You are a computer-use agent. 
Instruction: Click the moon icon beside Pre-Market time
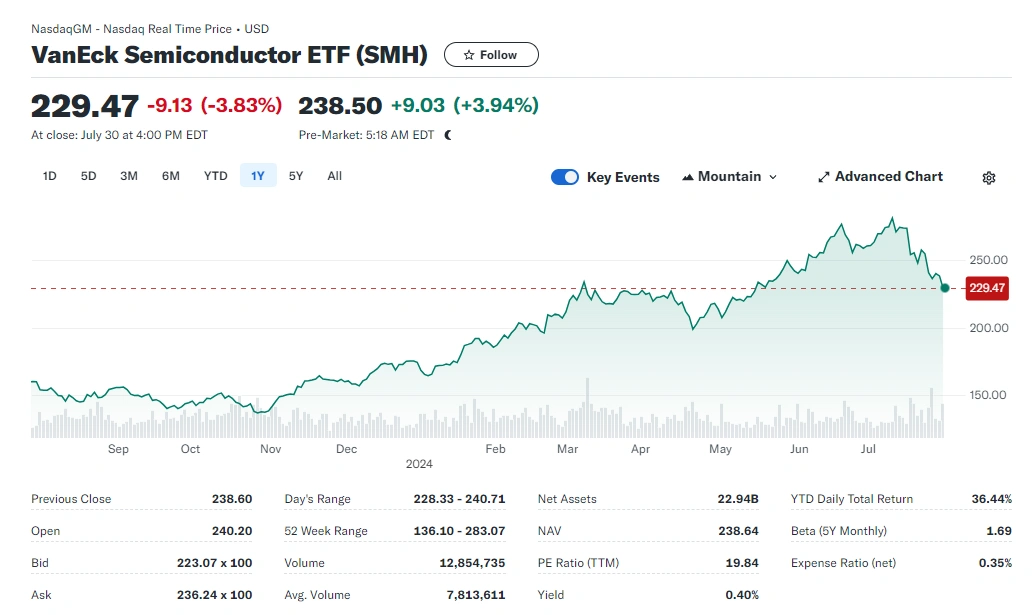[446, 134]
